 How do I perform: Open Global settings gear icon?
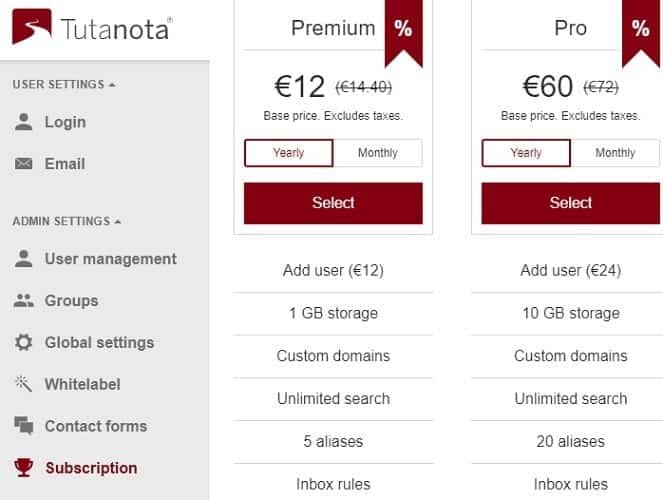point(23,342)
